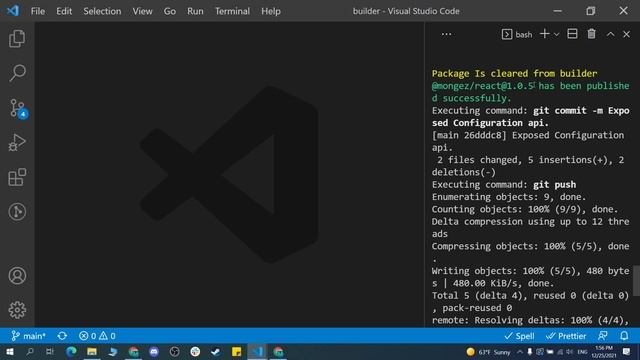Screen dimensions: 640x360
Task: Click the '@mongez/react@1.0.5' terminal text
Action: [x=482, y=86]
